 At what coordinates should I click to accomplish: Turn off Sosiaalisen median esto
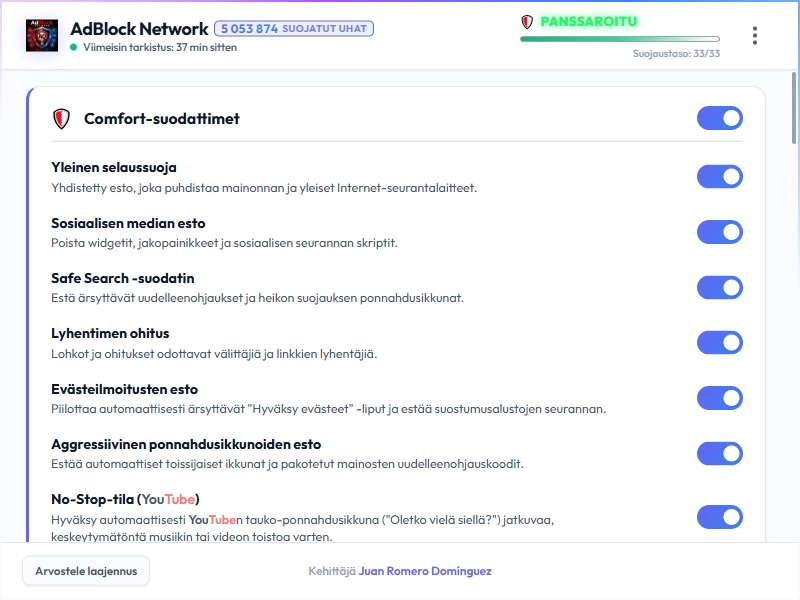point(719,232)
